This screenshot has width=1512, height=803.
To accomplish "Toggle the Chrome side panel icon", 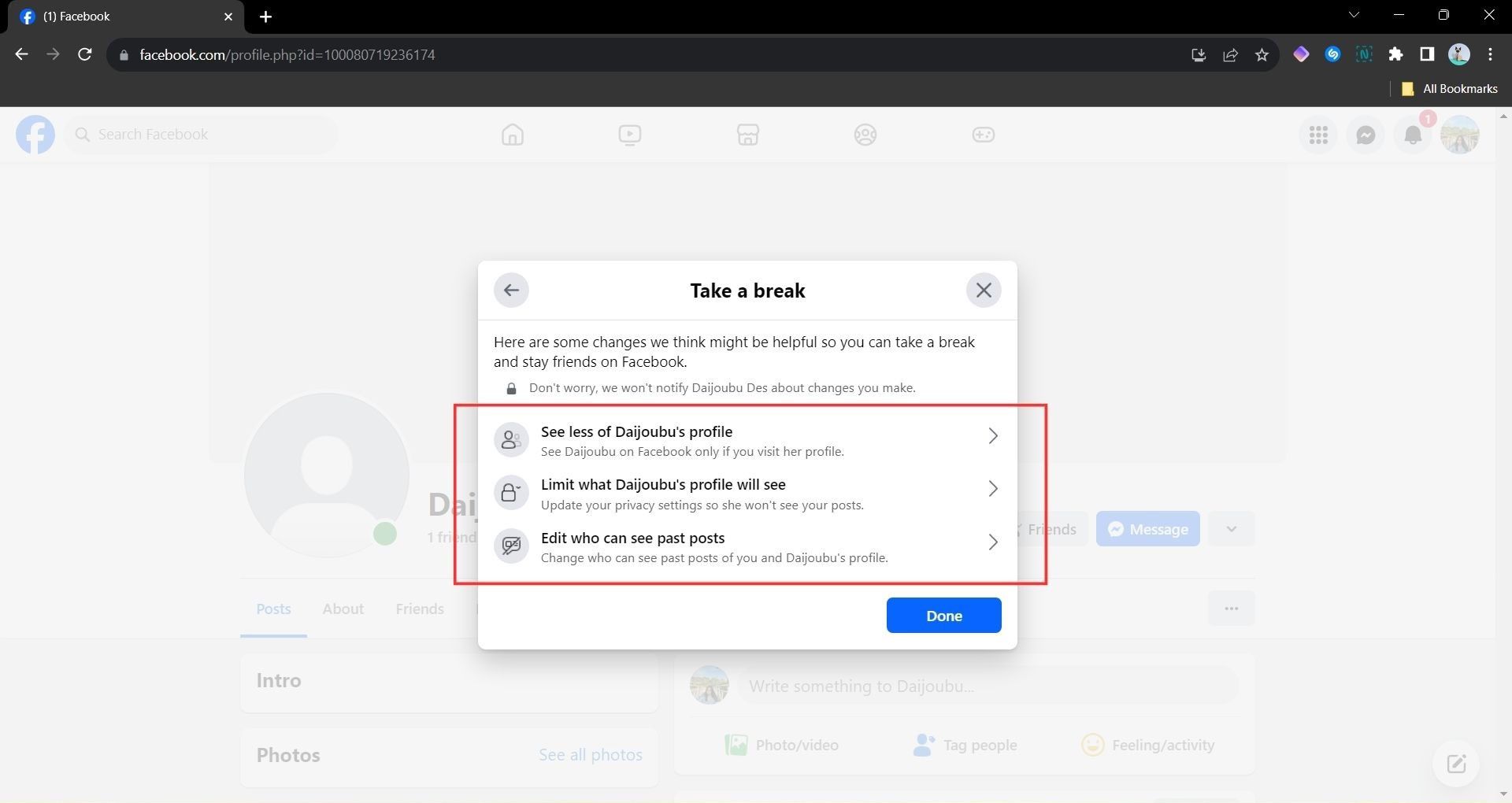I will pos(1427,54).
